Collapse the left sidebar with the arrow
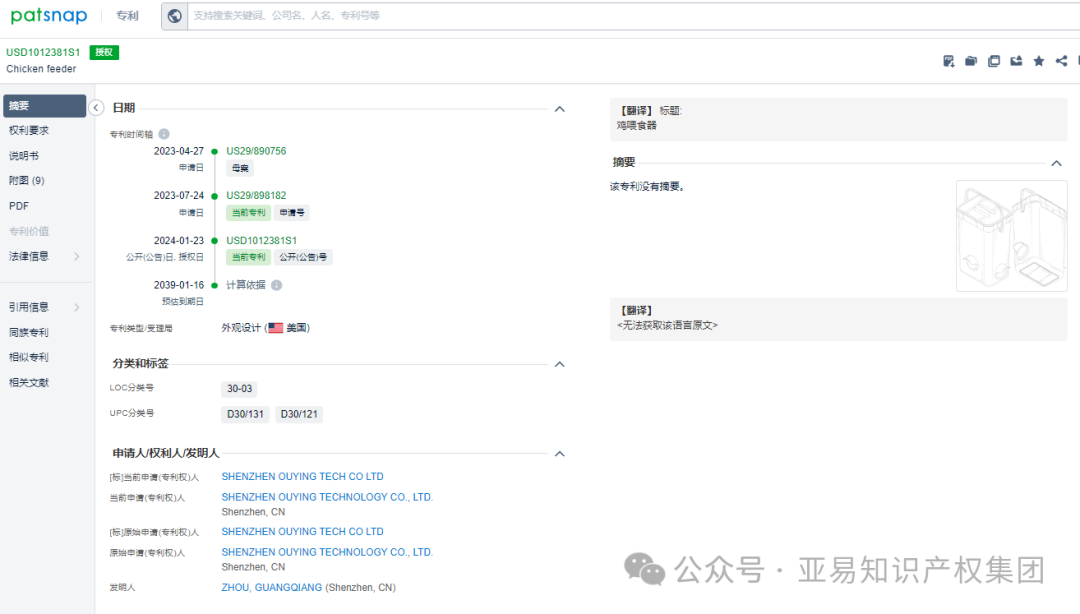The width and height of the screenshot is (1080, 614). (95, 107)
